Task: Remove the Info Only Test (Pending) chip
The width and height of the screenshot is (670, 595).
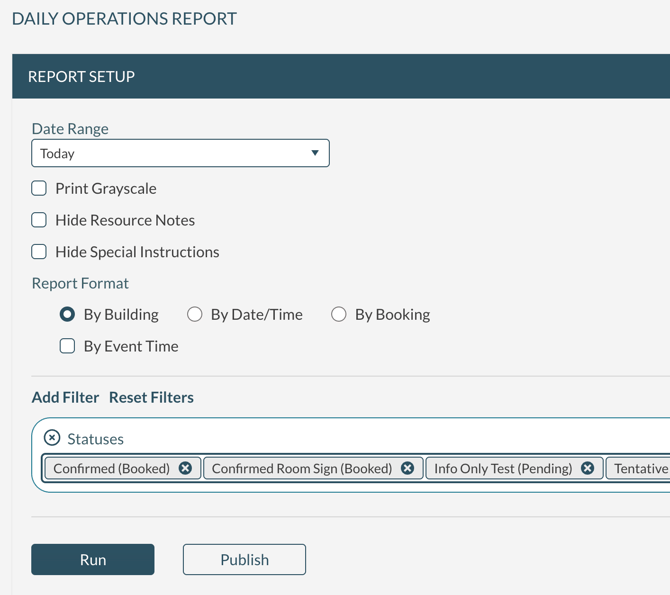Action: click(x=588, y=468)
